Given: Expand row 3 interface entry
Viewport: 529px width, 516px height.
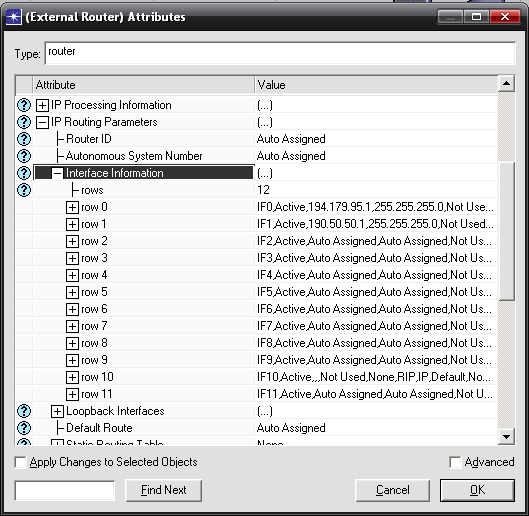Looking at the screenshot, I should [x=72, y=258].
